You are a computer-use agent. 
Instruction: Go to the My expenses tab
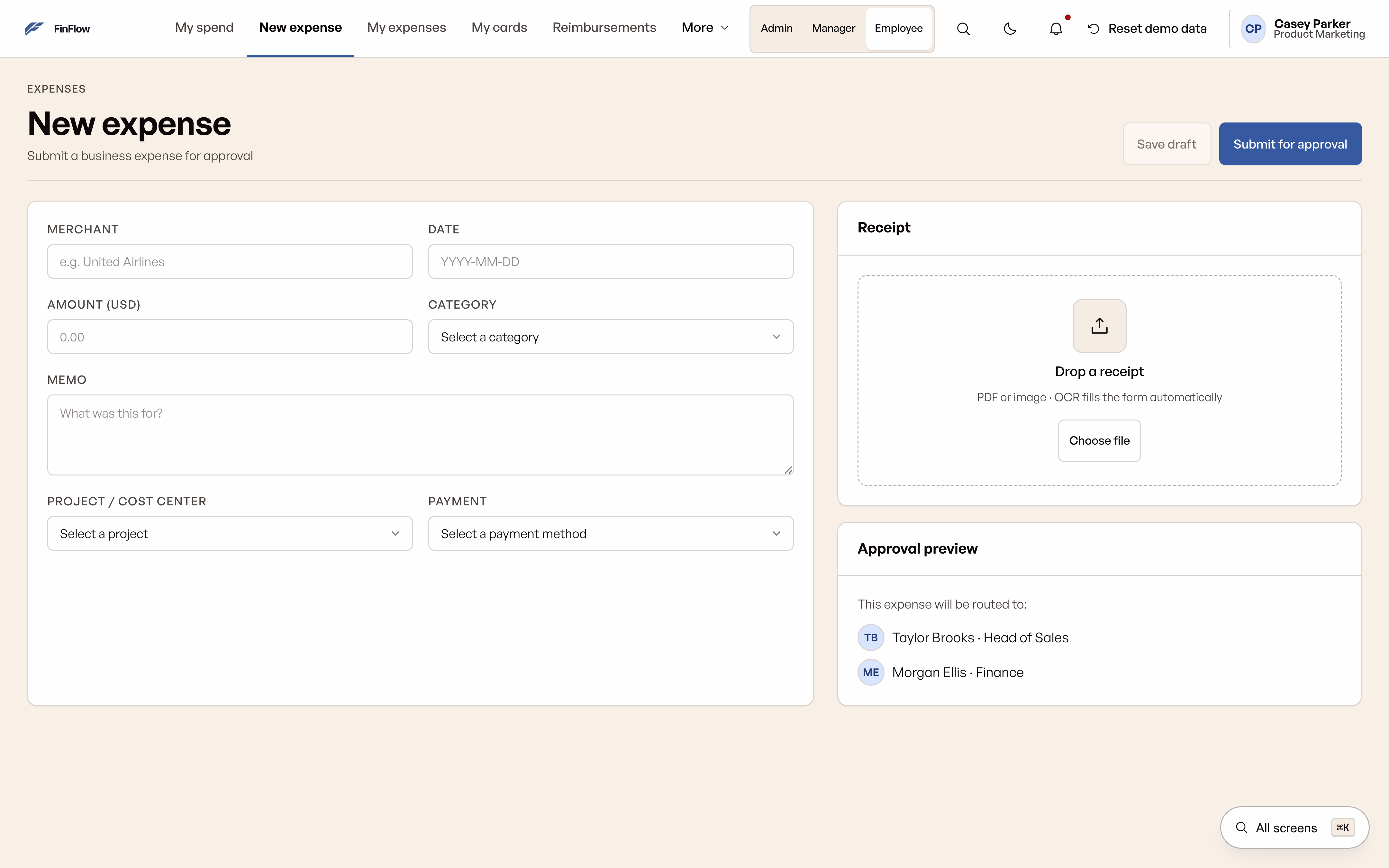[406, 28]
